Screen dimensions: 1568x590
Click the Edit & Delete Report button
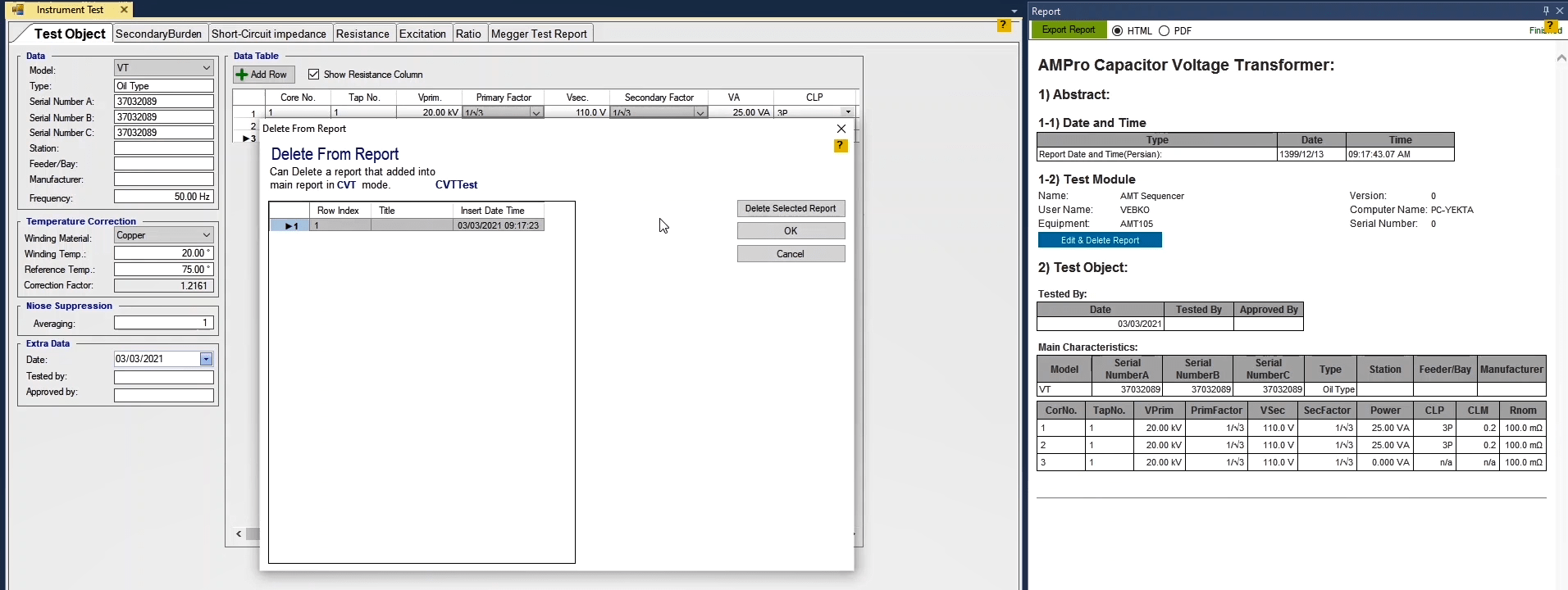1099,240
